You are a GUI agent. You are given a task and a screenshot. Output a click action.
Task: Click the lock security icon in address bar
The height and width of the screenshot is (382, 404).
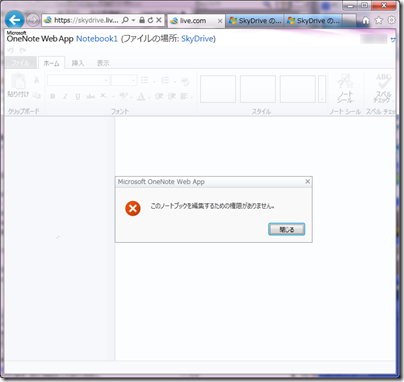pyautogui.click(x=142, y=20)
